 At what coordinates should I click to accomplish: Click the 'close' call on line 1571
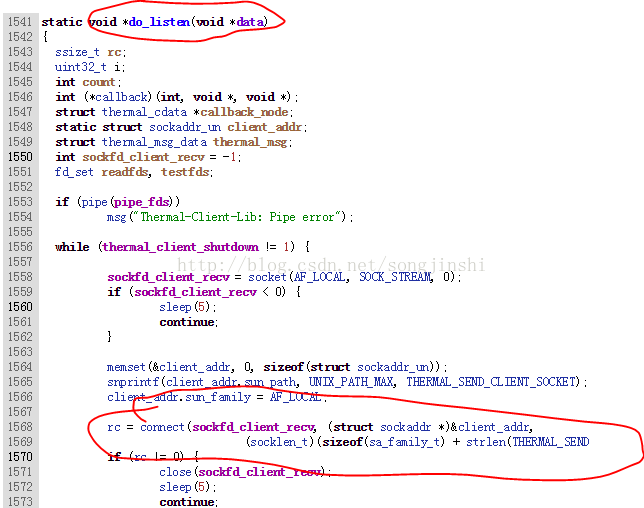[x=175, y=472]
